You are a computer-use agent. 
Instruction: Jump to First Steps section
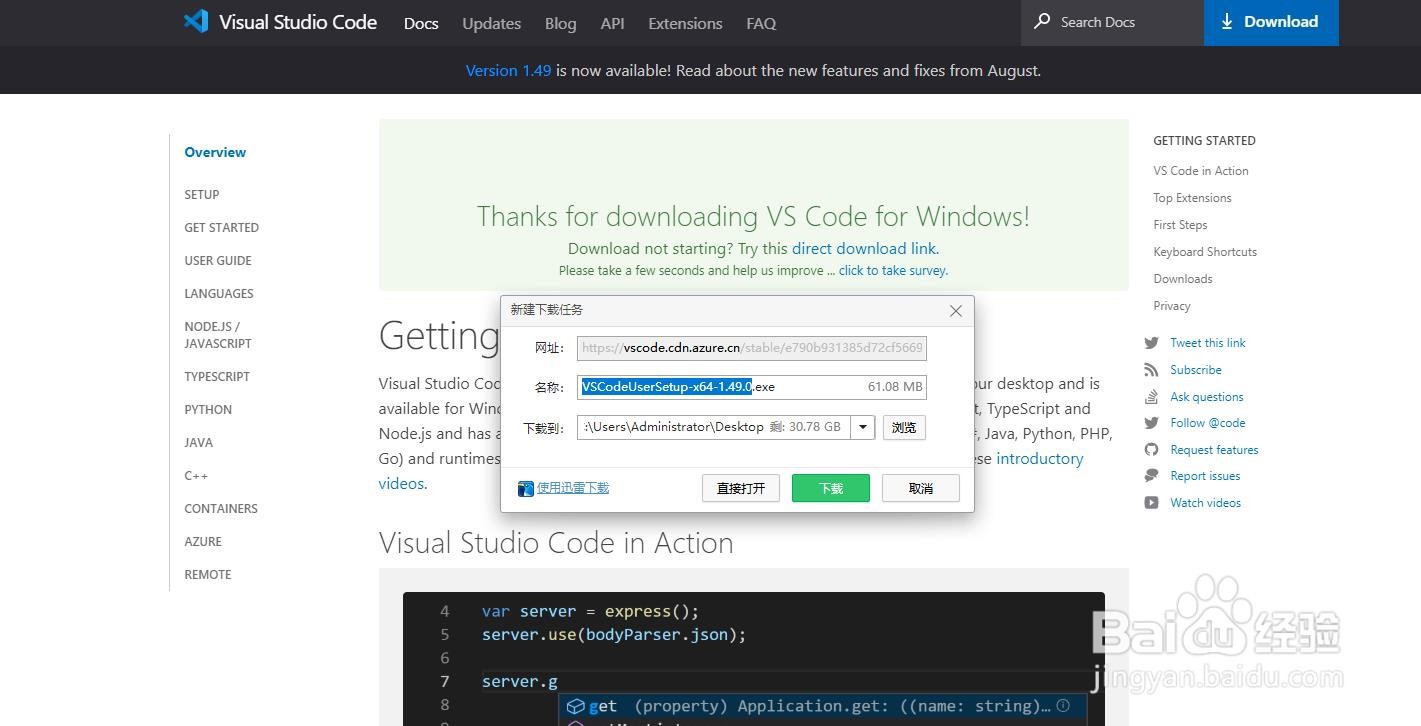[1180, 225]
